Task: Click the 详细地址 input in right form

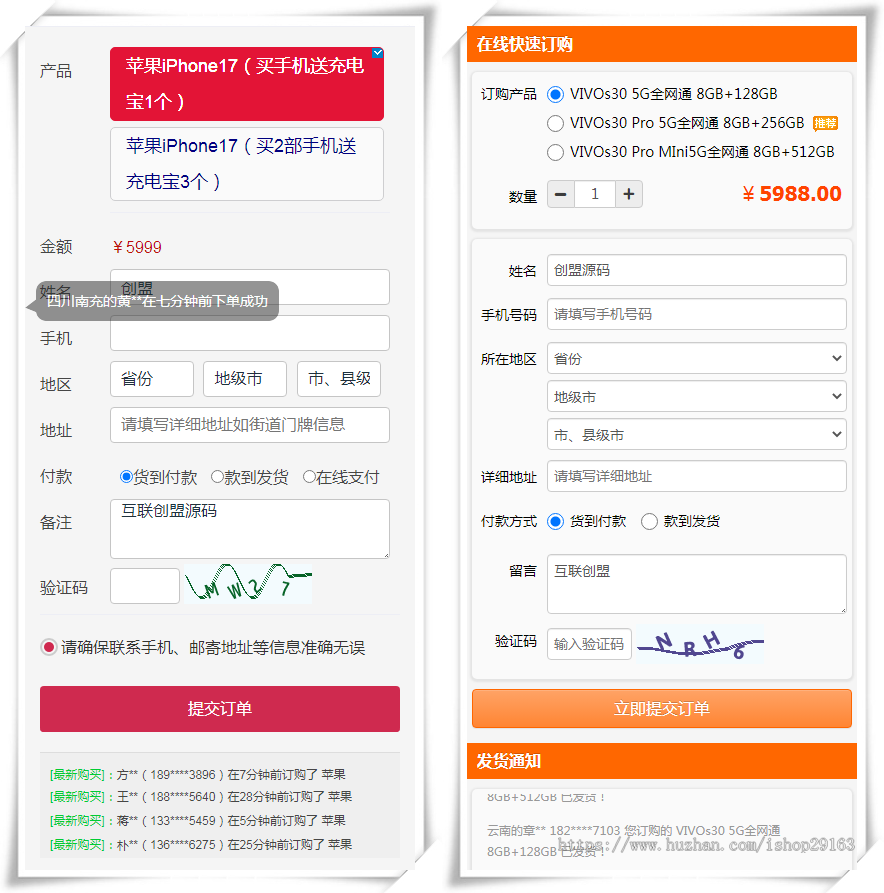Action: click(x=697, y=476)
